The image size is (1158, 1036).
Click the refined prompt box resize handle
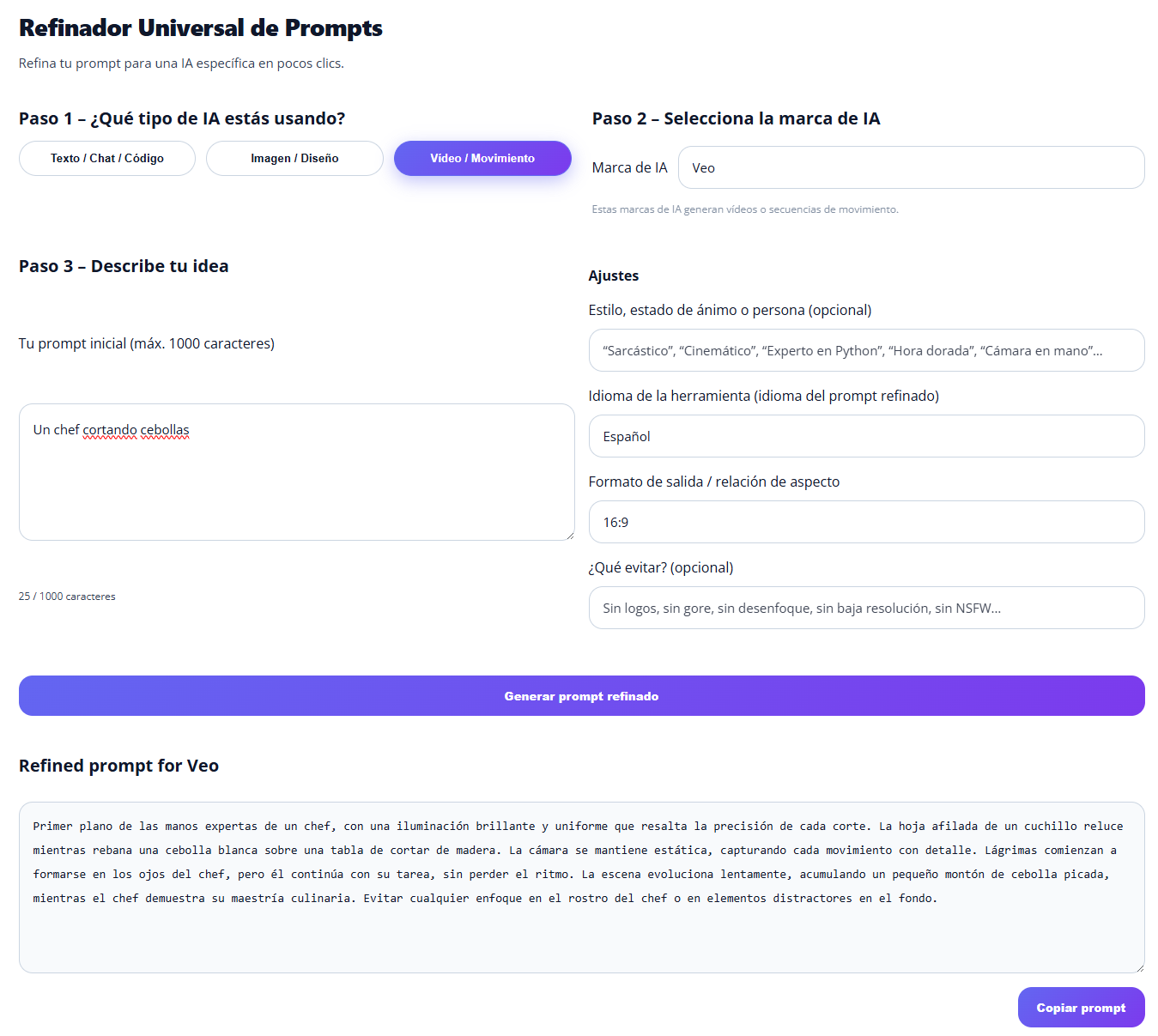point(1139,967)
